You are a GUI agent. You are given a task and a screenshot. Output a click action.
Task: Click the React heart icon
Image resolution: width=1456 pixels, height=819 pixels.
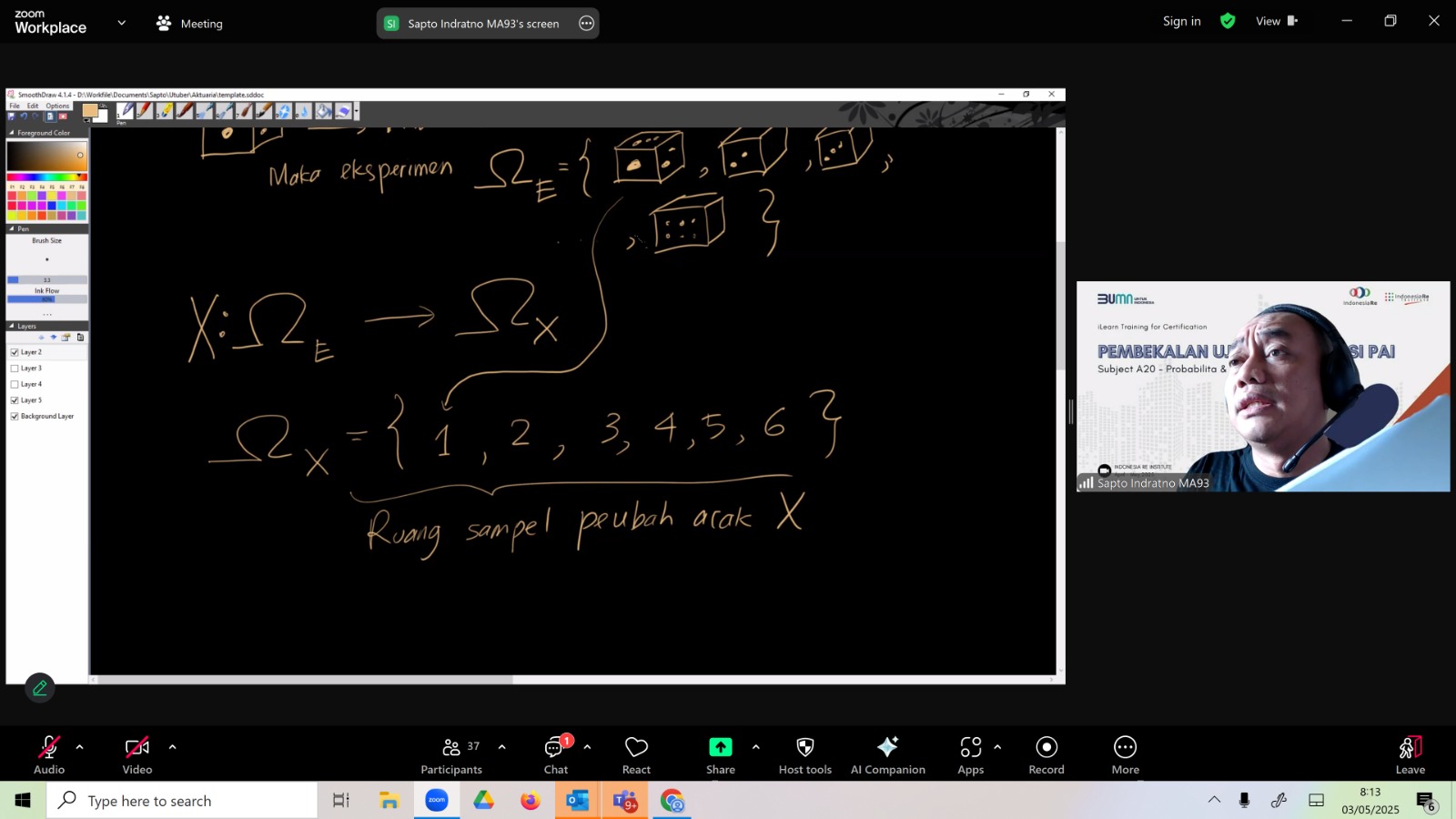click(636, 747)
